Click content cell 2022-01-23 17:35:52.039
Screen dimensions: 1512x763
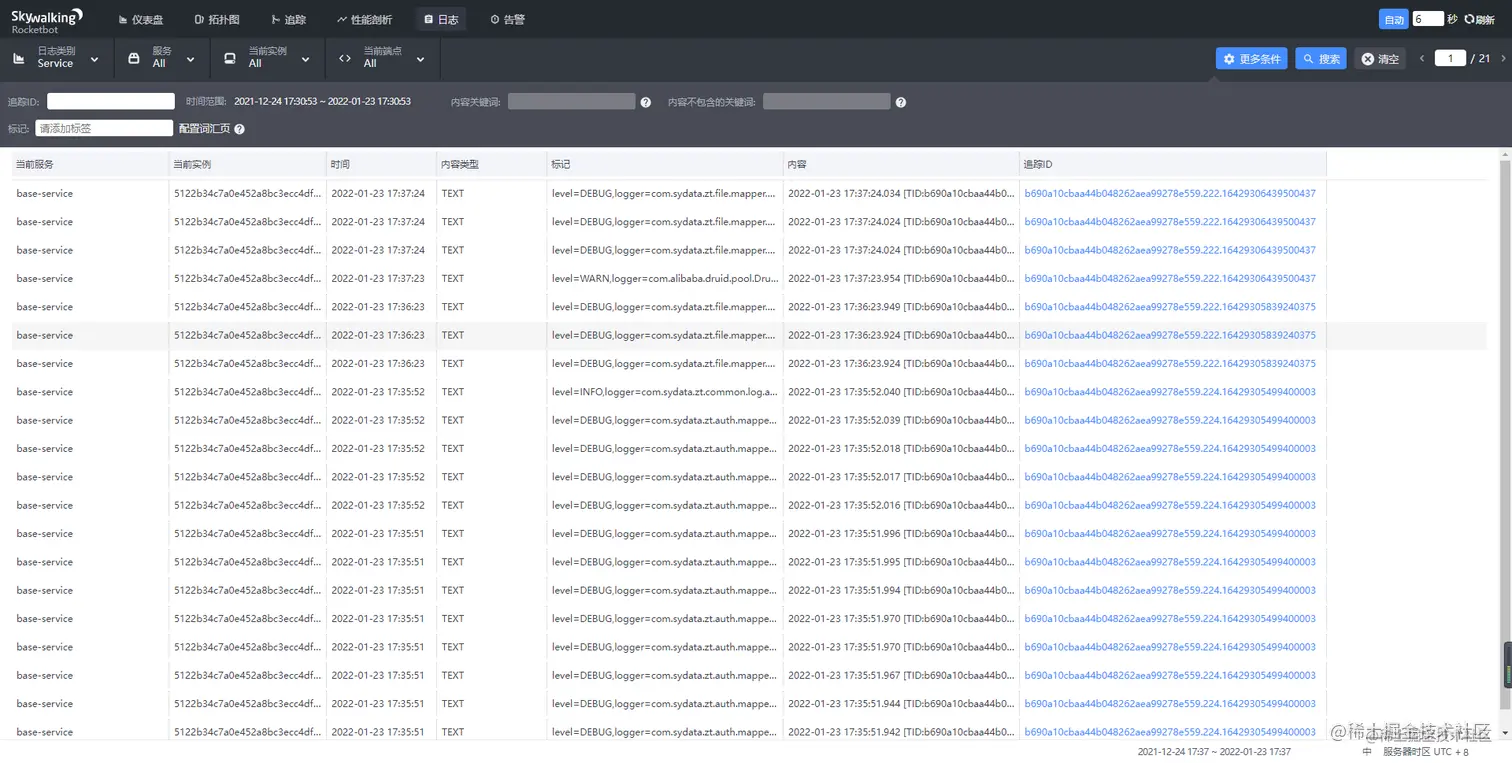900,420
